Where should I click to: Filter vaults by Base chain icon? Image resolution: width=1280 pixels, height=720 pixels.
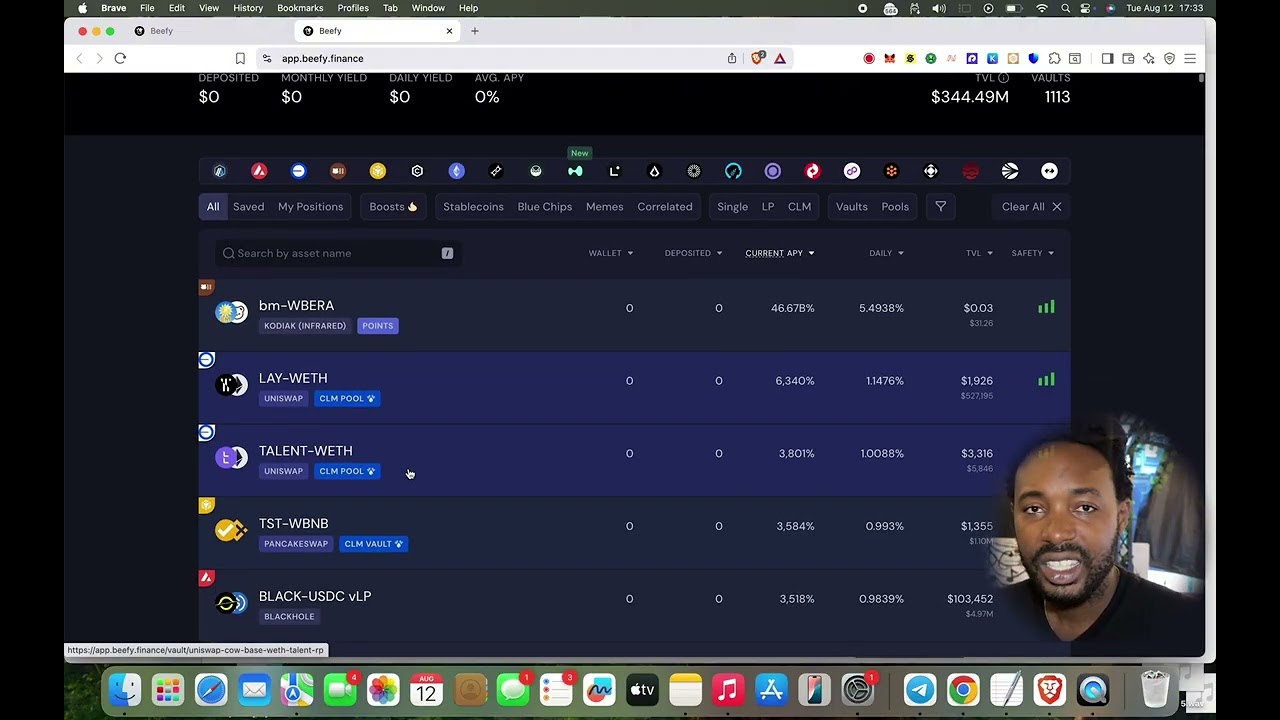[298, 171]
